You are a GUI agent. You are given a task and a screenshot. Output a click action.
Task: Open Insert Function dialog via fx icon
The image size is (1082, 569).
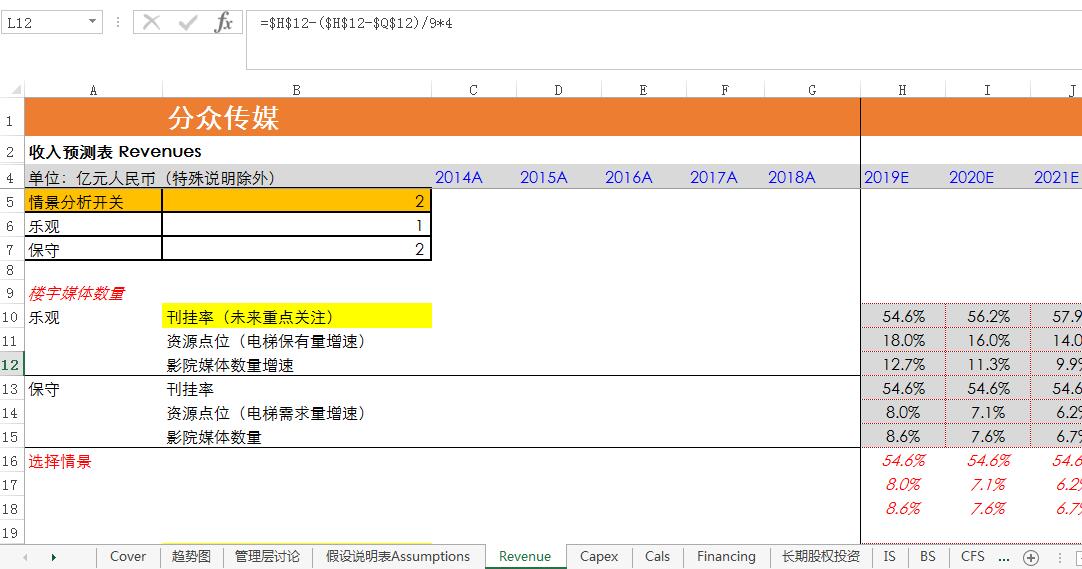click(224, 23)
